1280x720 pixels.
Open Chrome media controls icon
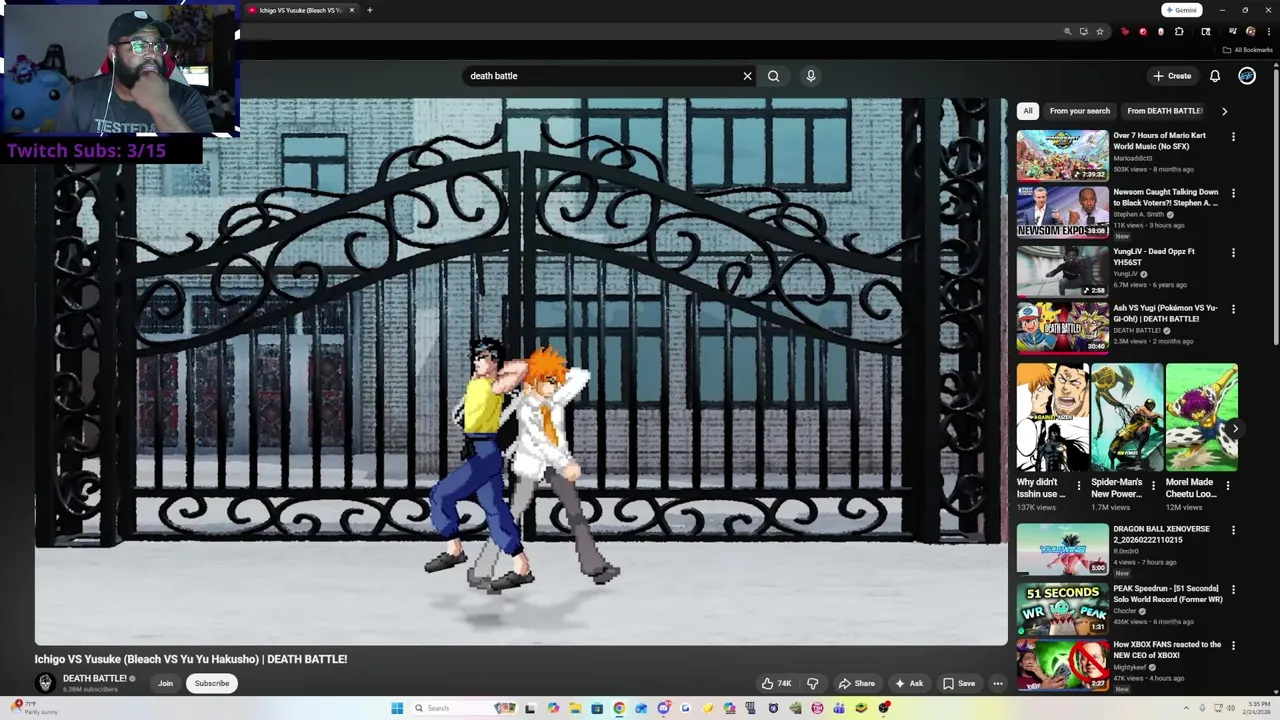coord(1233,31)
